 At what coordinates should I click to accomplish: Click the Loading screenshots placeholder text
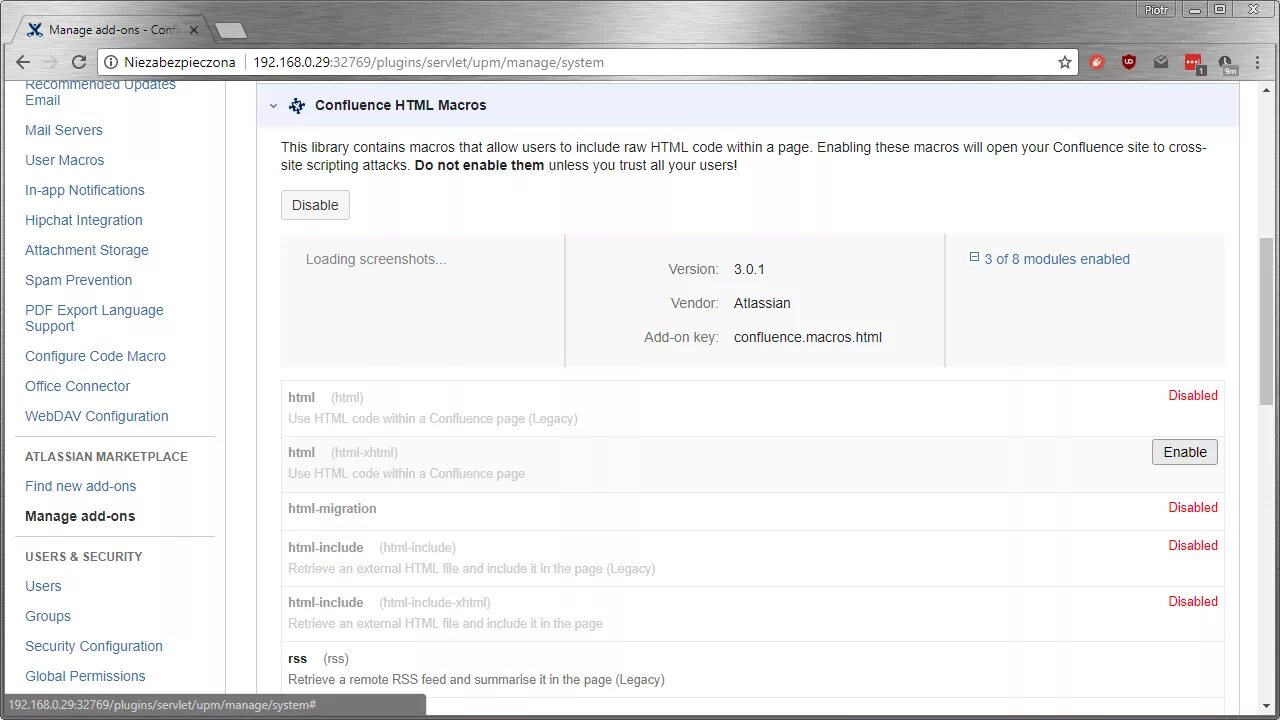click(x=376, y=259)
